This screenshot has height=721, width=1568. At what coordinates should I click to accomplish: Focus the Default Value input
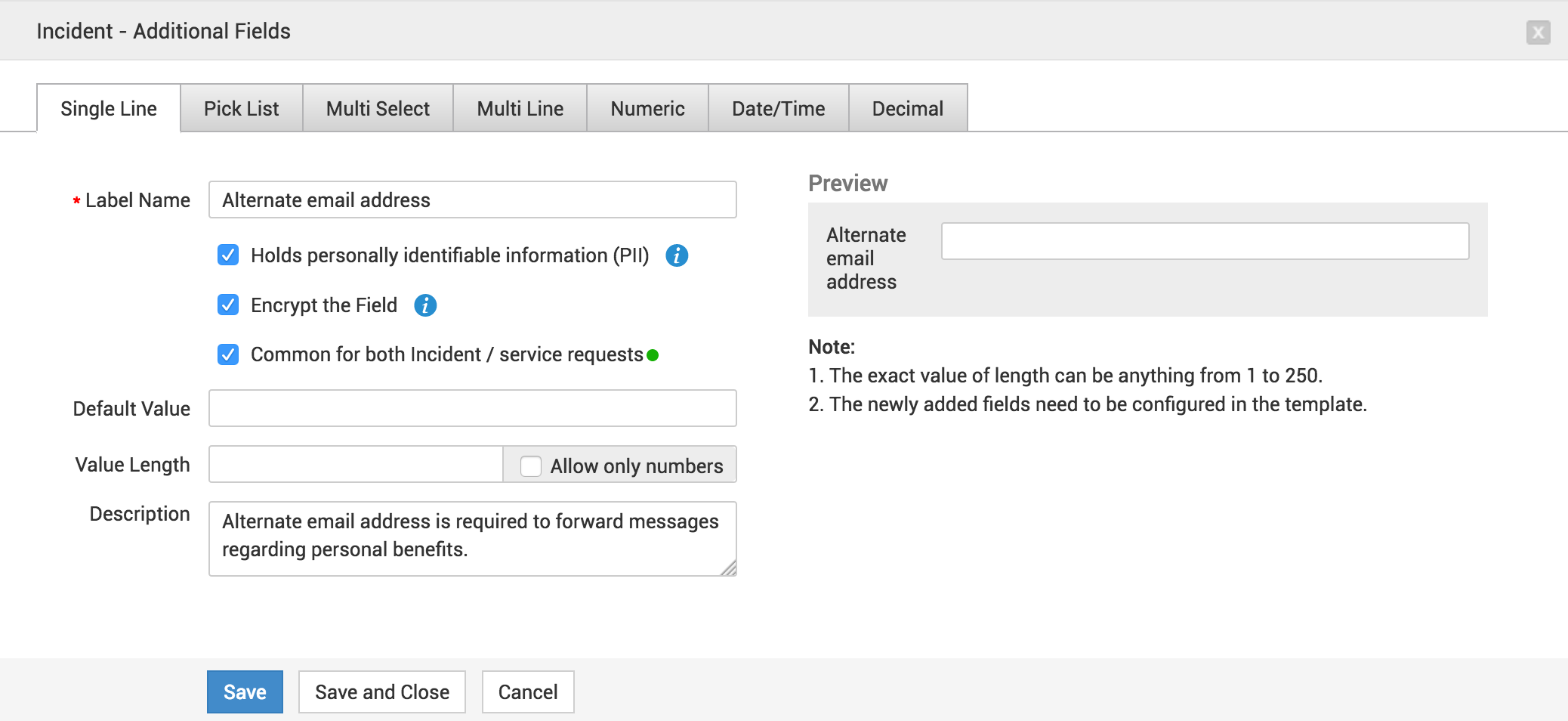point(472,409)
